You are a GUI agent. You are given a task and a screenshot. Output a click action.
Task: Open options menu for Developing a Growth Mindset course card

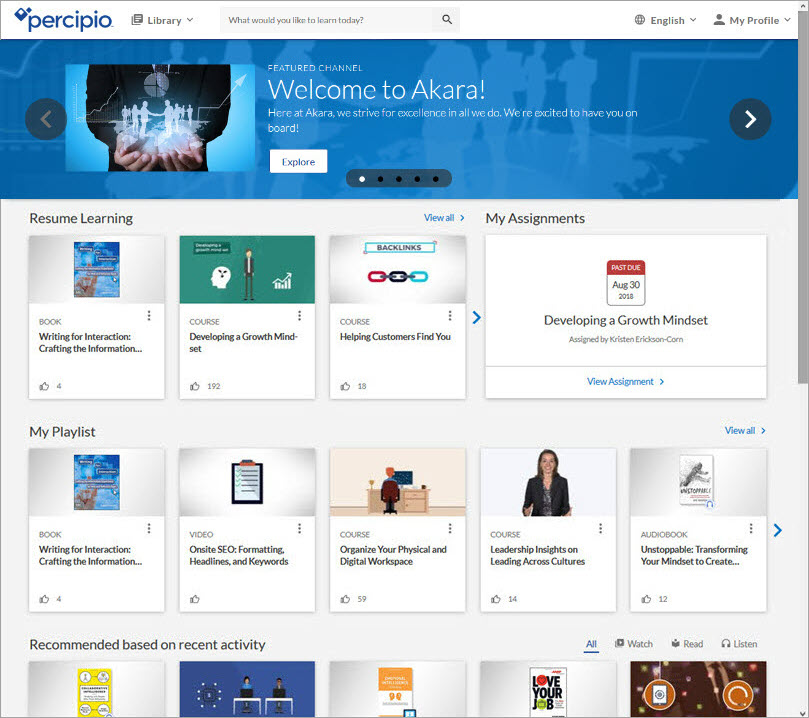click(299, 315)
